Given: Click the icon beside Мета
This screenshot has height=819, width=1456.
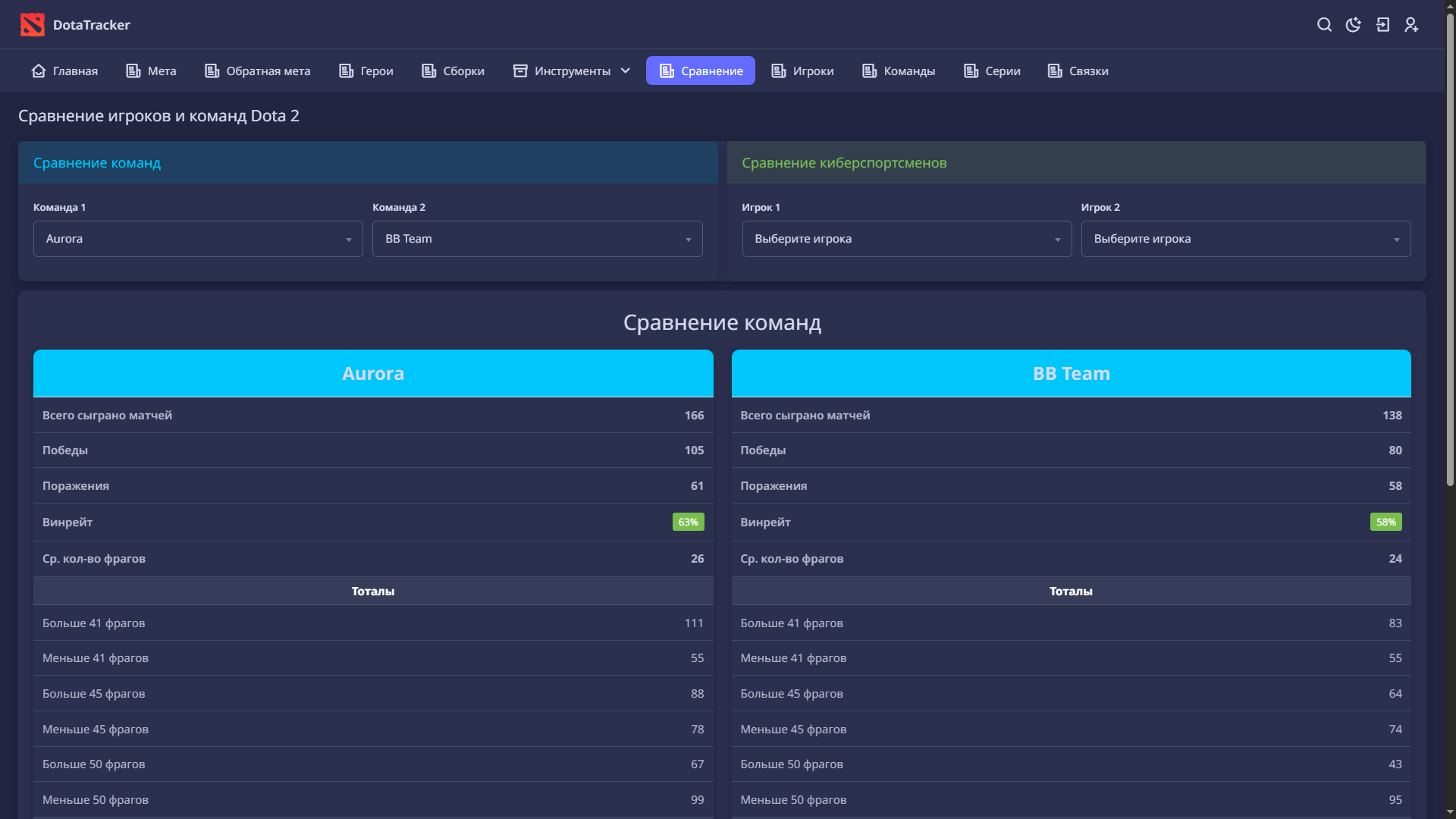Looking at the screenshot, I should 133,71.
